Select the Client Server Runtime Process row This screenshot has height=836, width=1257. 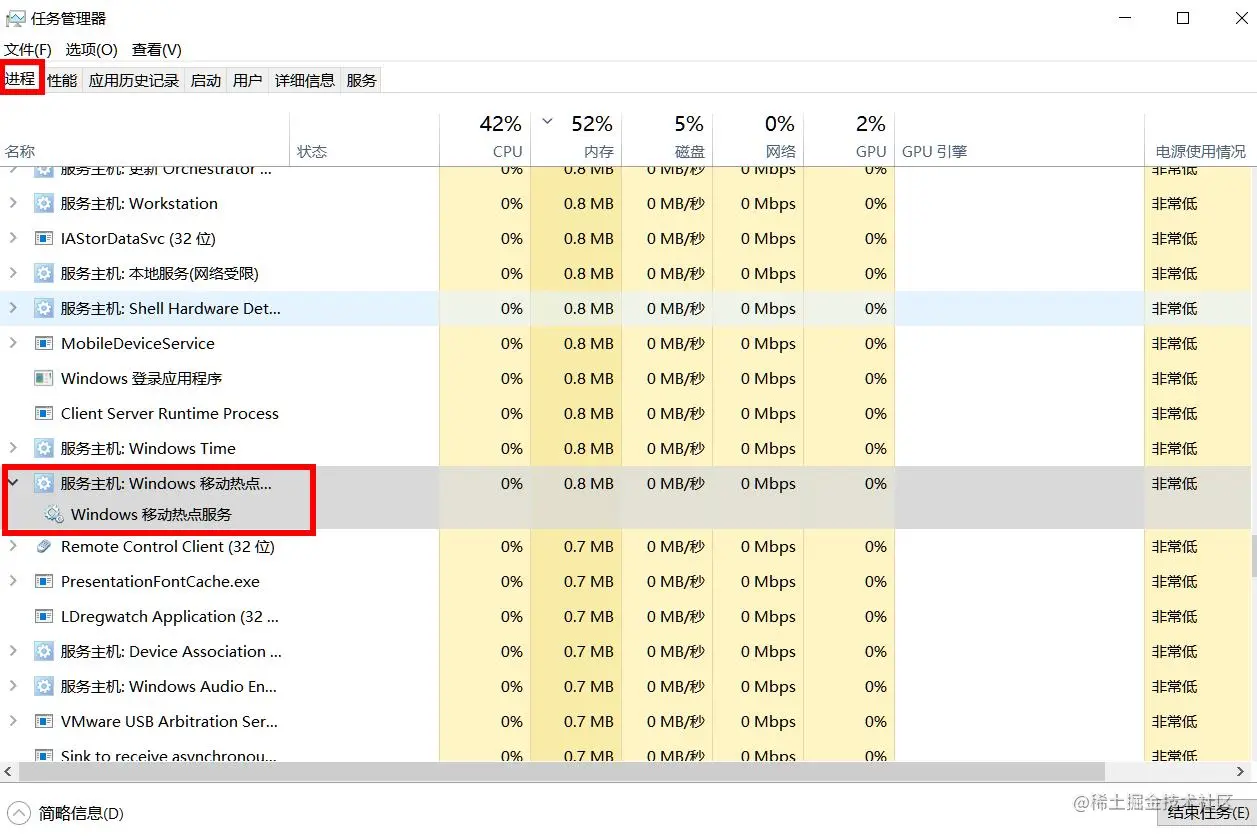coord(624,413)
